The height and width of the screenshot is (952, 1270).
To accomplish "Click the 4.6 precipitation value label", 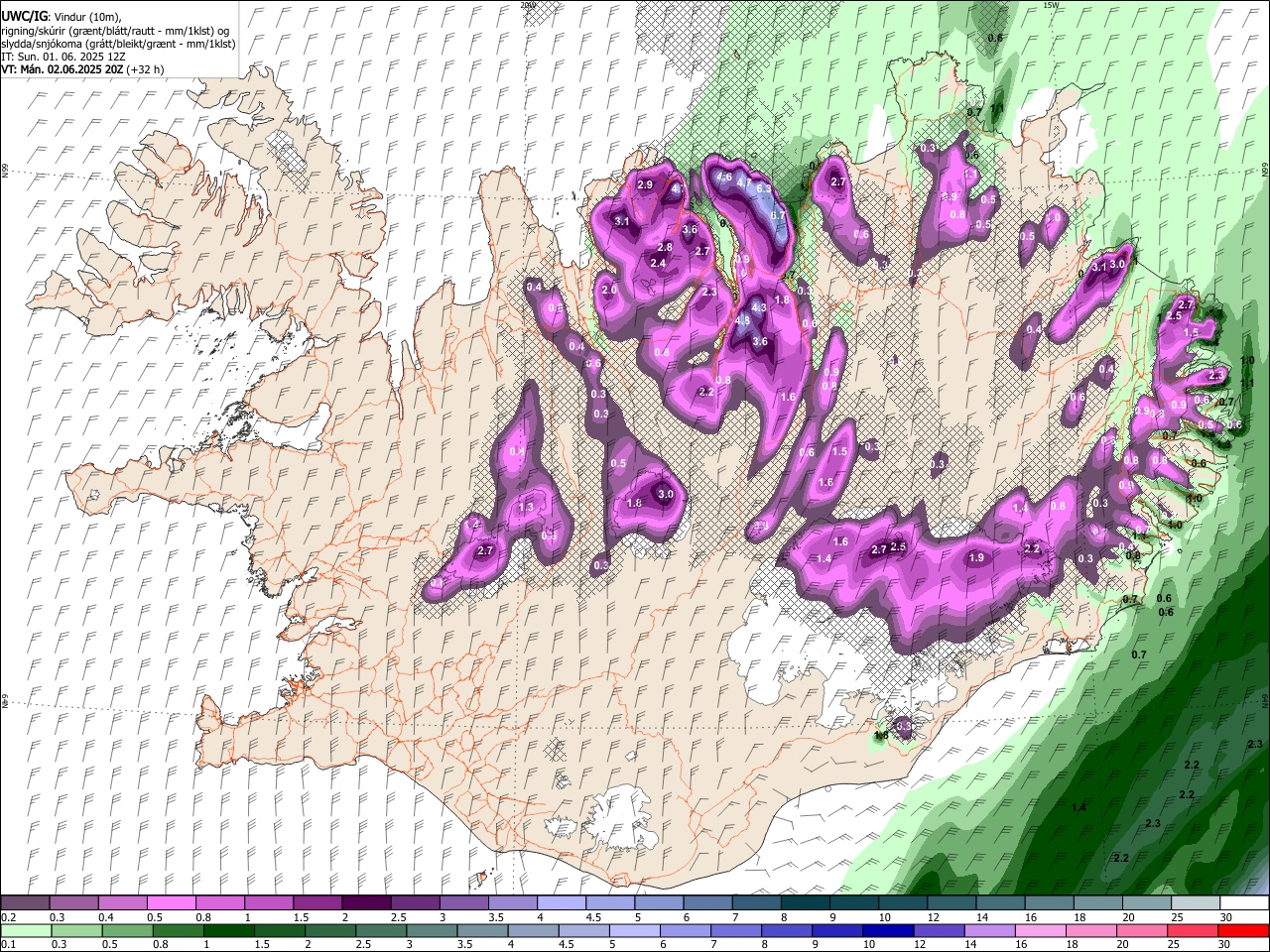I will 724,177.
